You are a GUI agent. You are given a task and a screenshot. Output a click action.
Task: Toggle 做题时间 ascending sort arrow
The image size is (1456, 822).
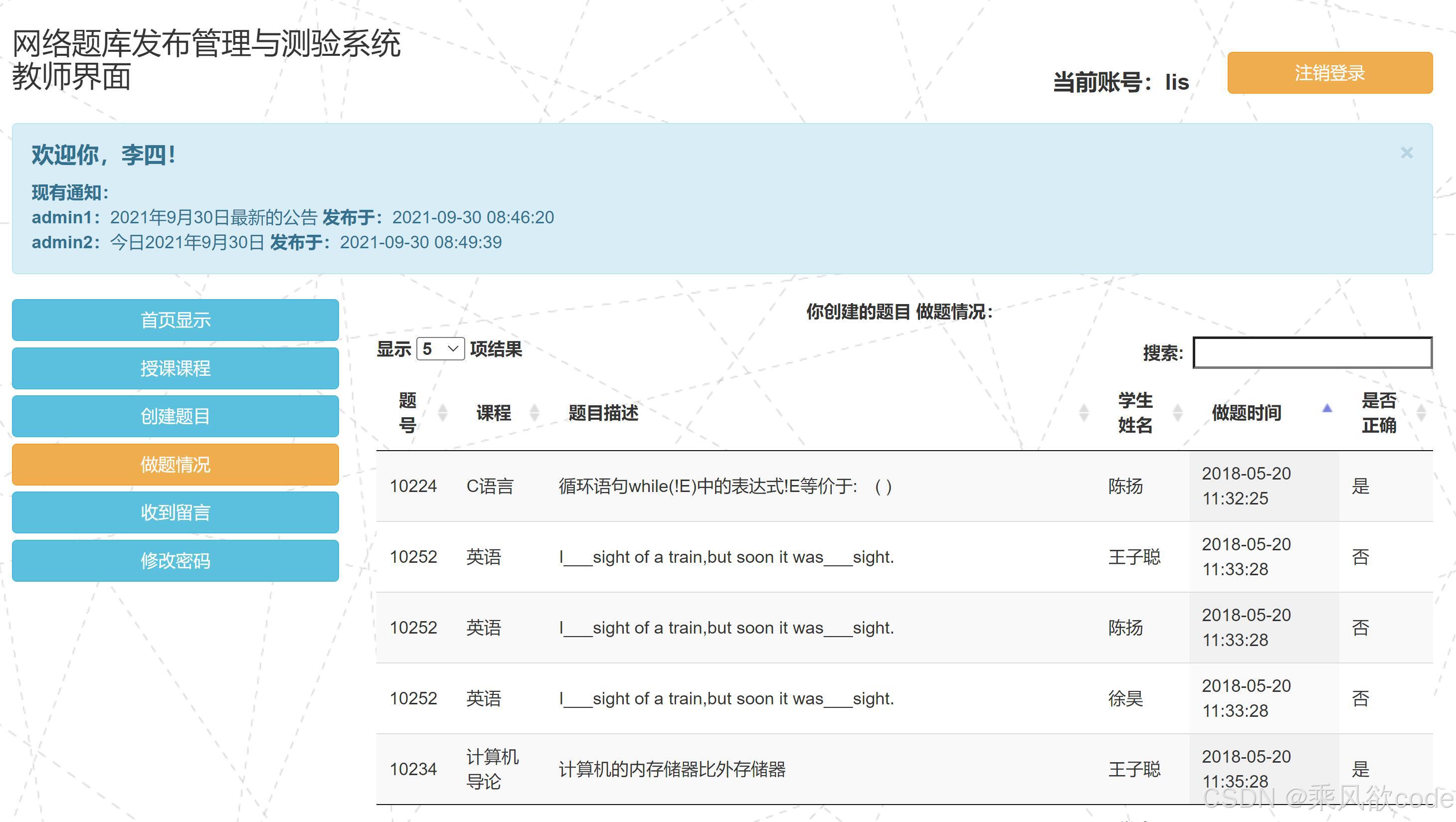(x=1326, y=408)
